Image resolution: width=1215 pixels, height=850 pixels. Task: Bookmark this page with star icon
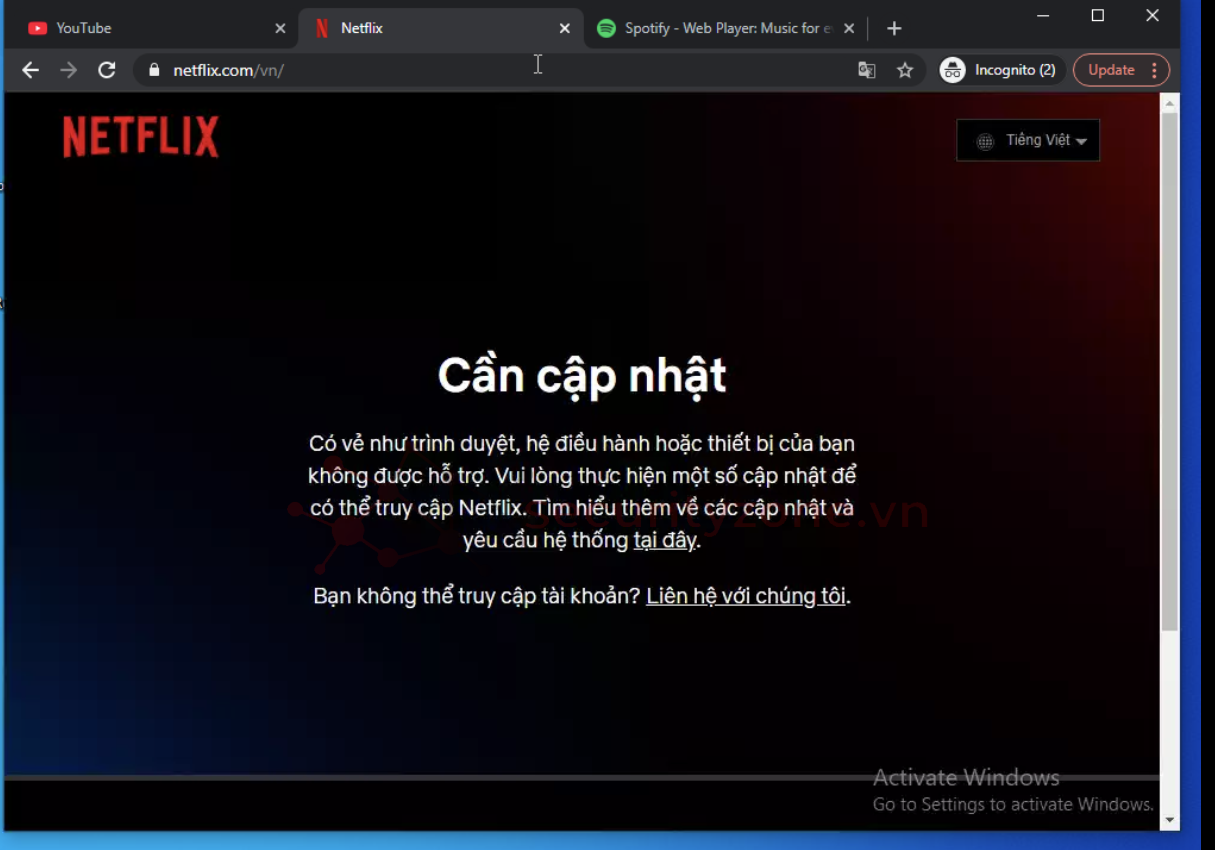[x=905, y=70]
